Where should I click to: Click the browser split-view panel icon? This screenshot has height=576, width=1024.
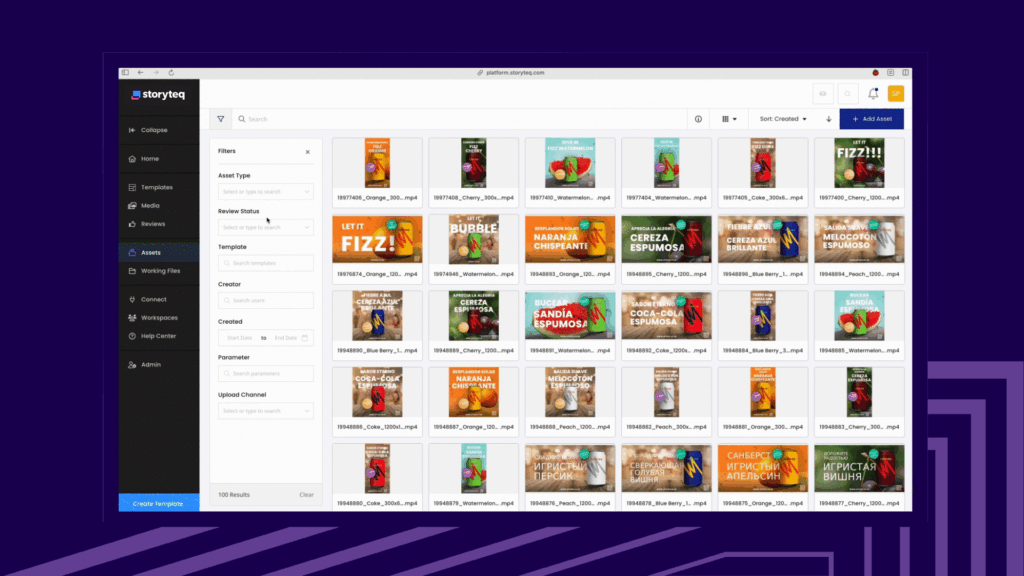coord(906,72)
